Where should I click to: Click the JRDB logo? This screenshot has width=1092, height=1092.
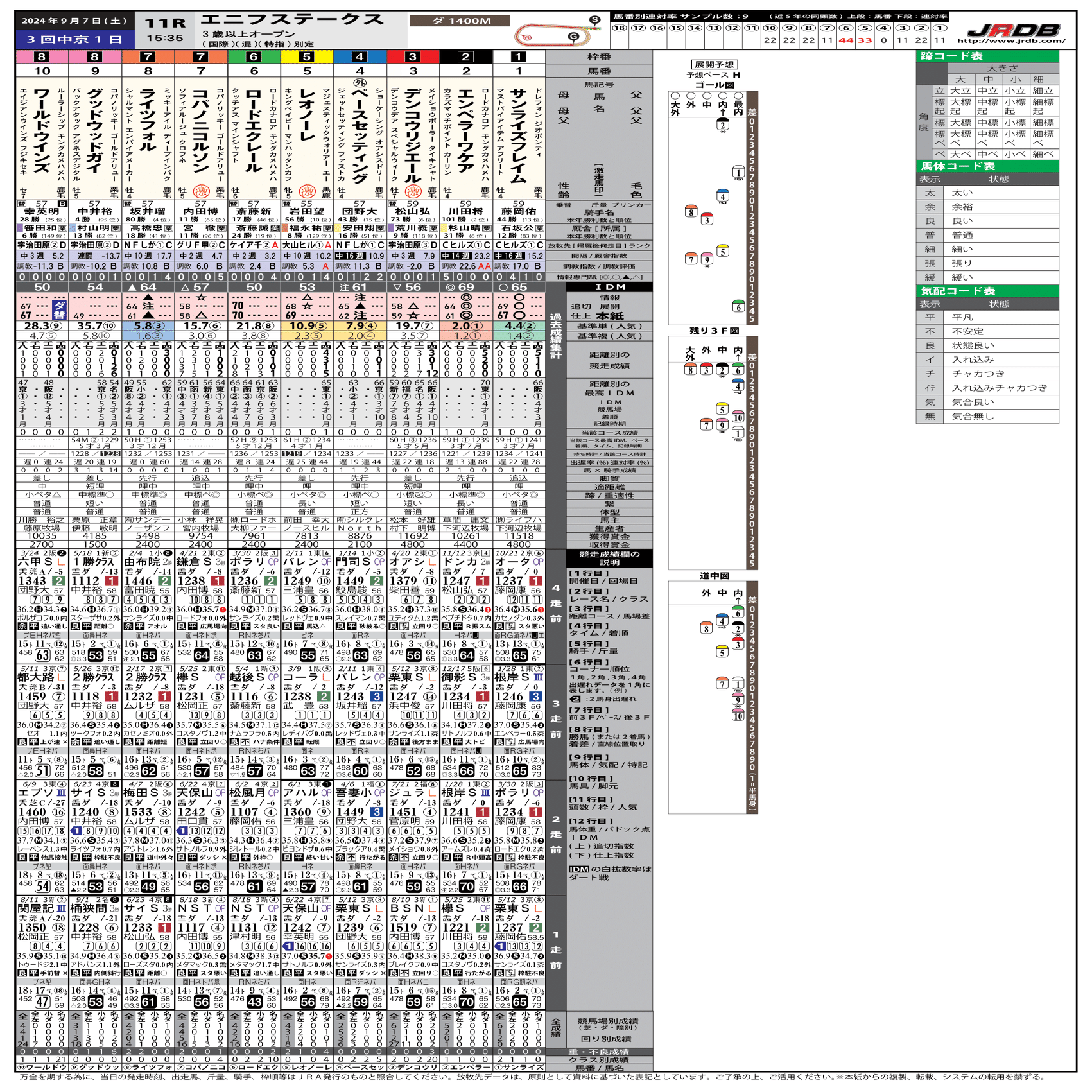1014,30
